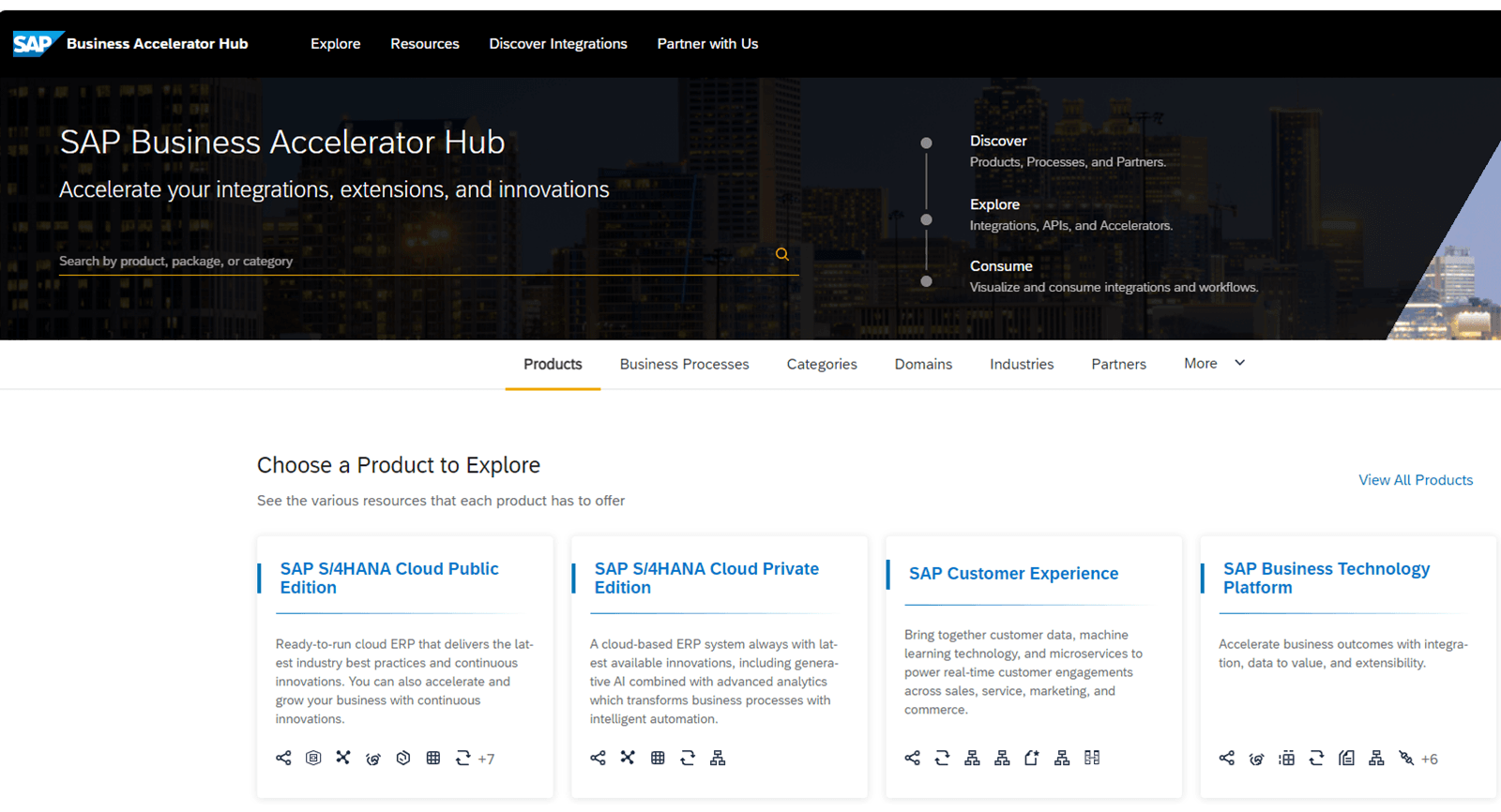
Task: Click the Discover step in hero timeline
Action: 998,141
